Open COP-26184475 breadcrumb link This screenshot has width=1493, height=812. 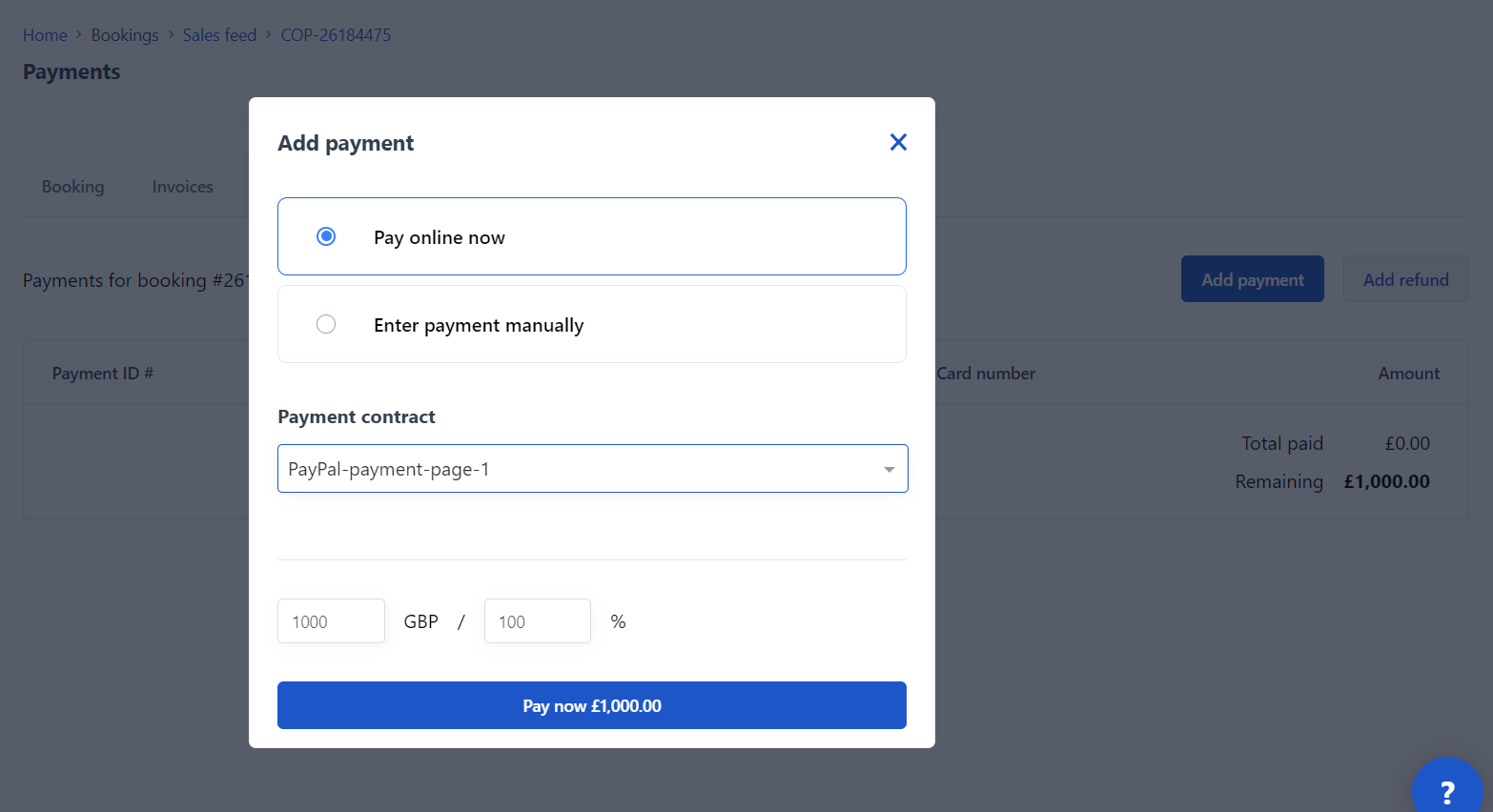tap(336, 35)
